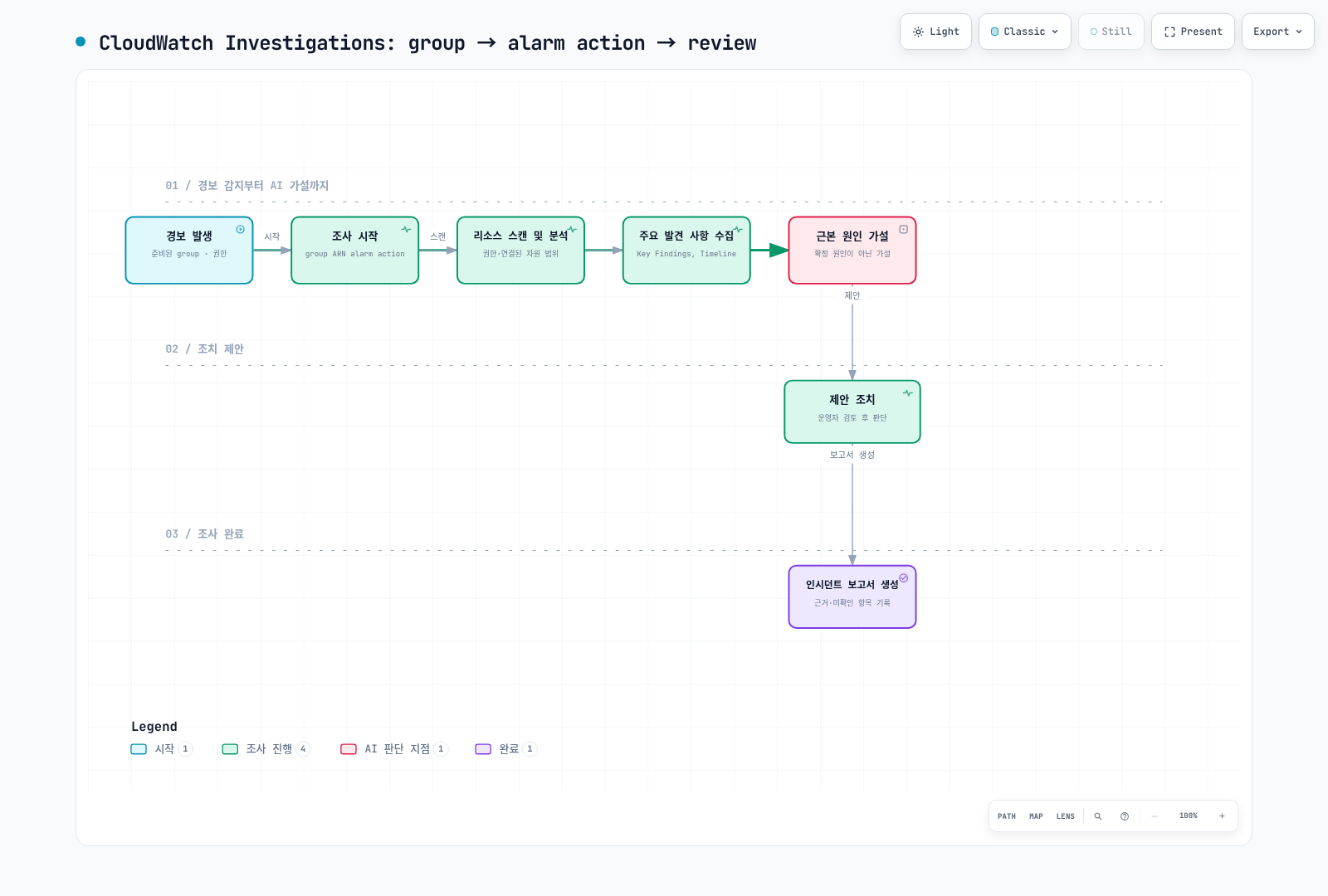Enter Present fullscreen mode
1328x896 pixels.
(x=1193, y=32)
